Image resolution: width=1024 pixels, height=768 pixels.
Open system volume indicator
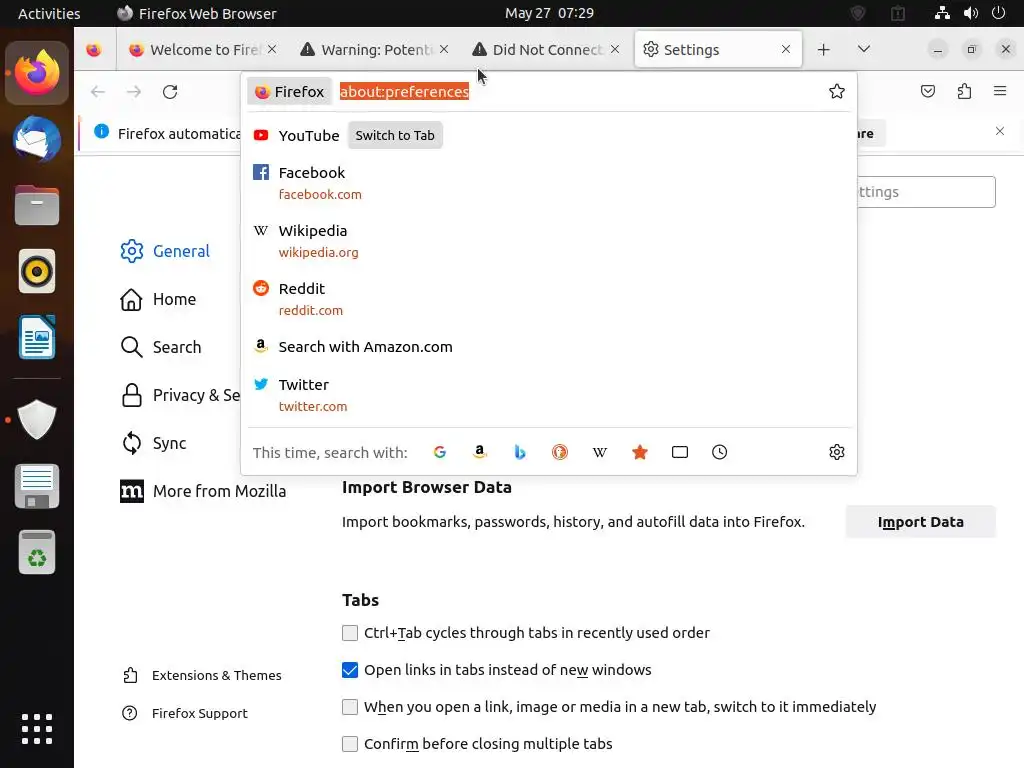[x=970, y=13]
